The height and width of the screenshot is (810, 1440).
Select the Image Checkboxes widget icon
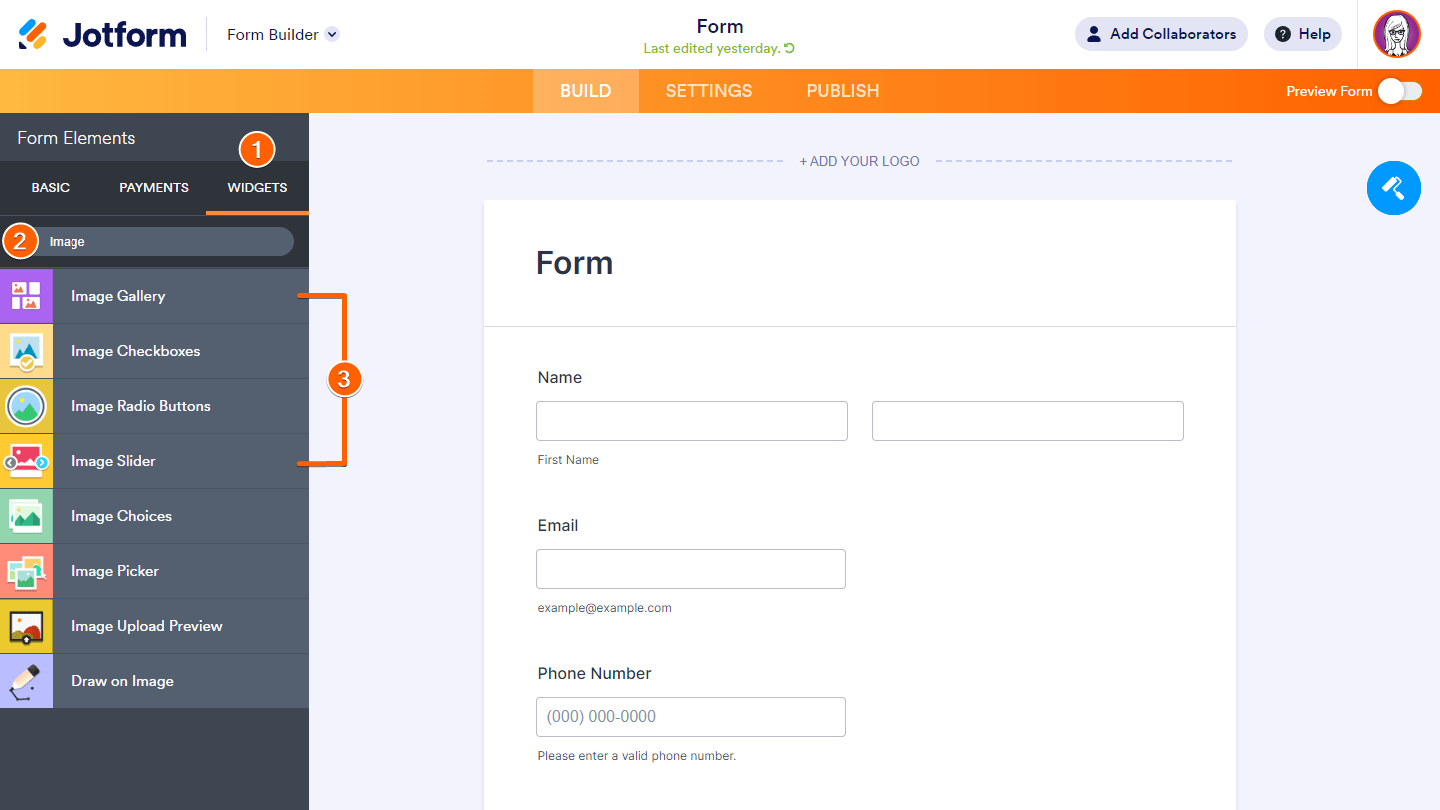(26, 351)
